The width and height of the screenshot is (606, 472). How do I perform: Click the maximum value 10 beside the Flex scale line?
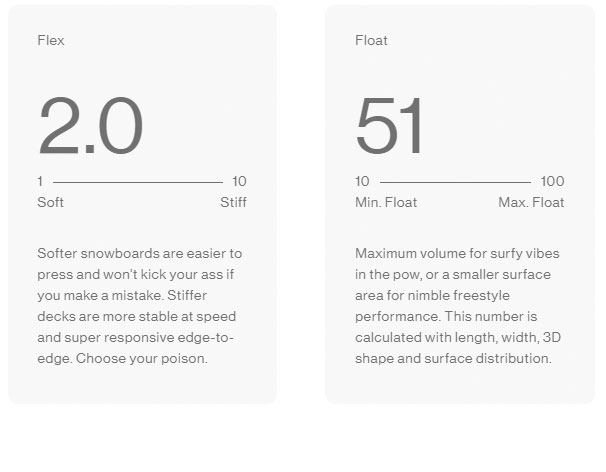[x=239, y=182]
